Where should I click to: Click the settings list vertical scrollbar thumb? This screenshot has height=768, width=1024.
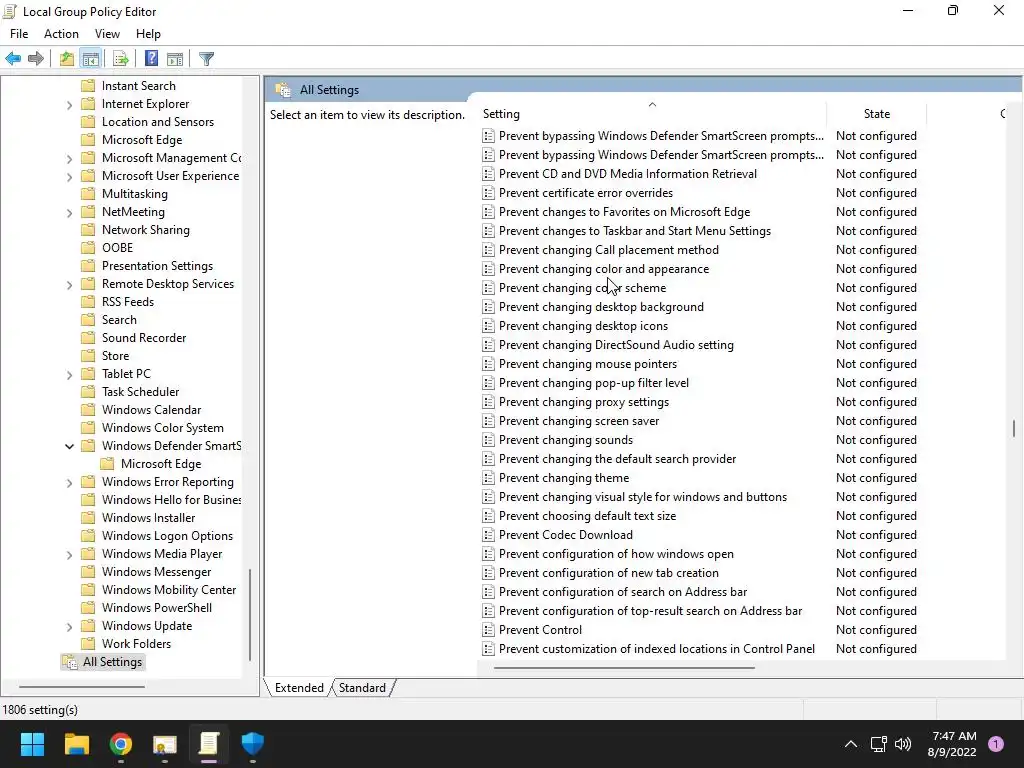click(x=1014, y=429)
